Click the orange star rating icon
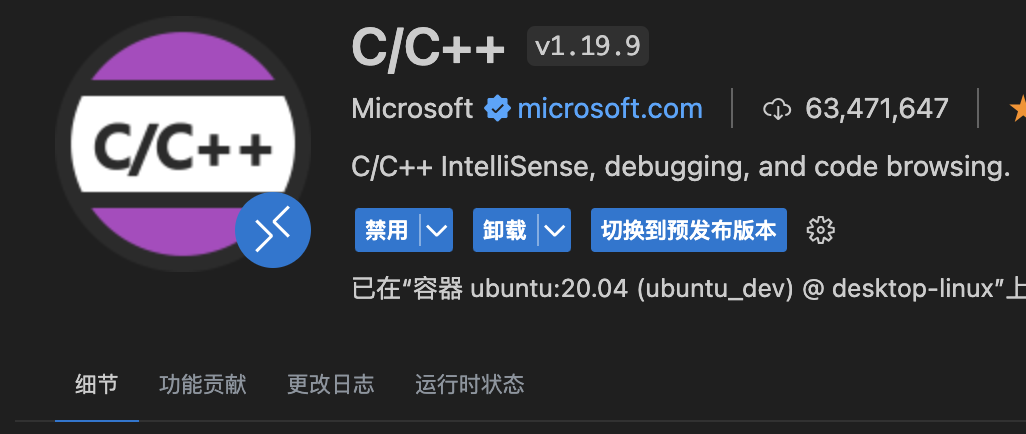 [x=1018, y=109]
